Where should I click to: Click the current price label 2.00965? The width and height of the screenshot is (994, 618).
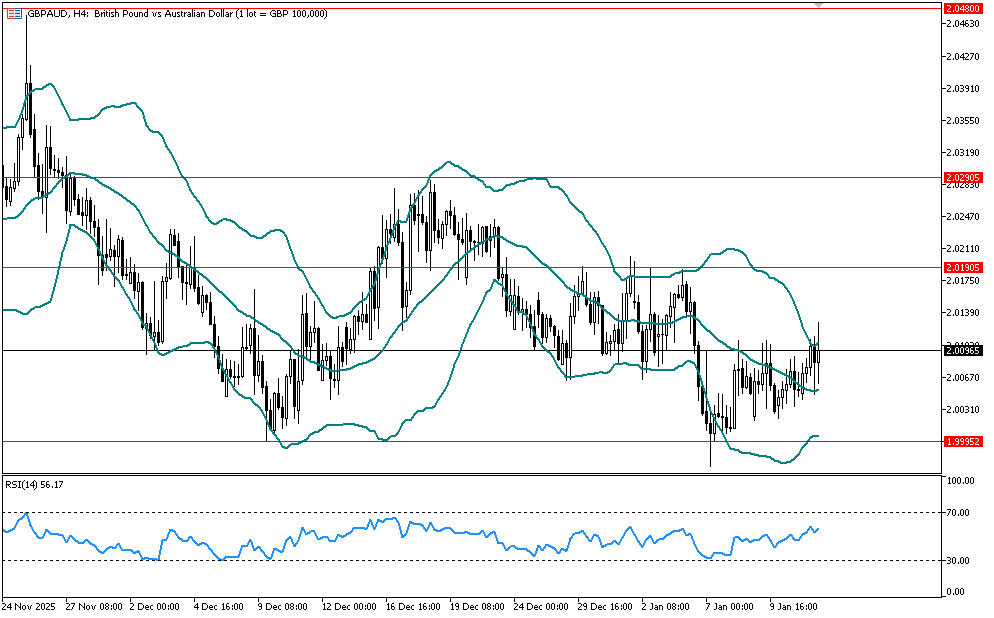[x=961, y=350]
